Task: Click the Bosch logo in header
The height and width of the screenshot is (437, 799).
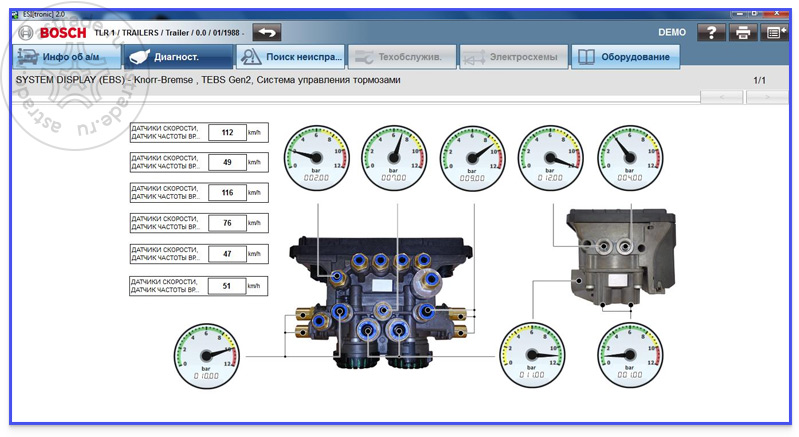Action: 52,33
